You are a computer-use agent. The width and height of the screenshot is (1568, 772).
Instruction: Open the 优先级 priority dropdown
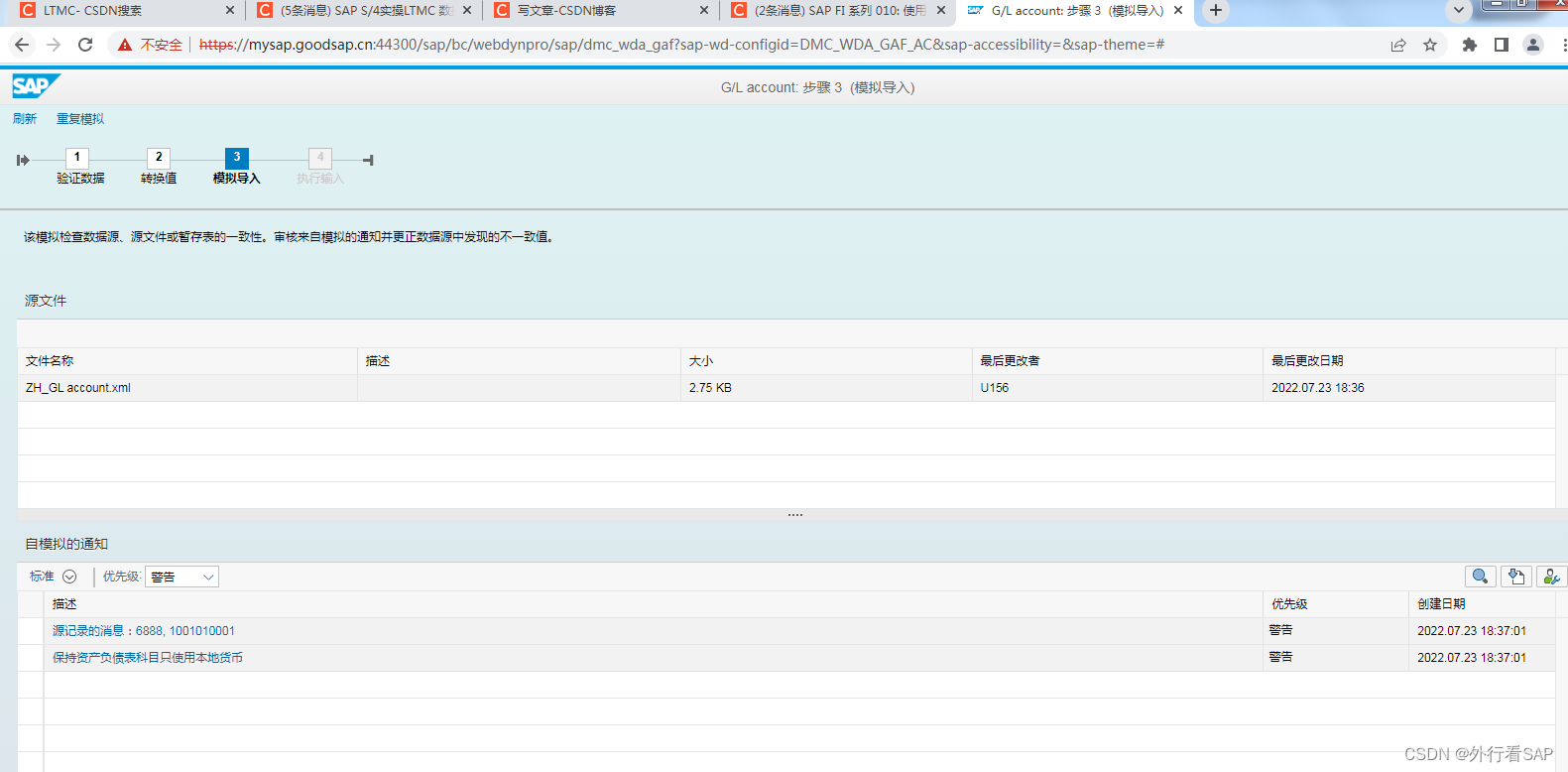pos(181,578)
